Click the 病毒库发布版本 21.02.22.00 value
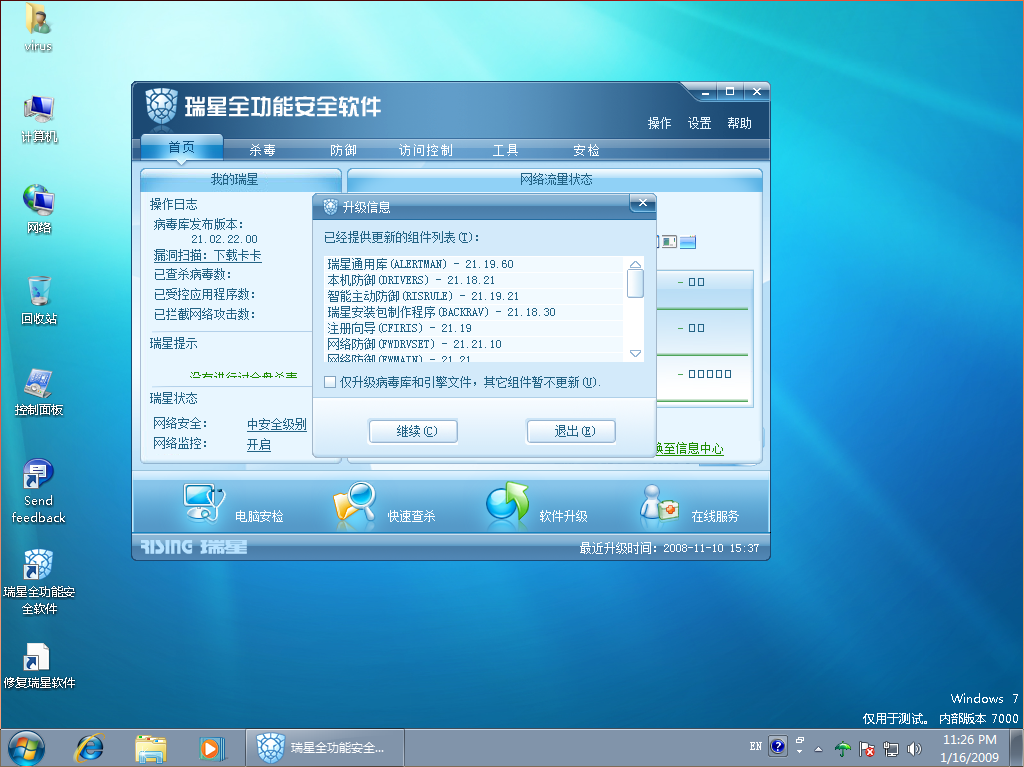The height and width of the screenshot is (767, 1024). (224, 239)
